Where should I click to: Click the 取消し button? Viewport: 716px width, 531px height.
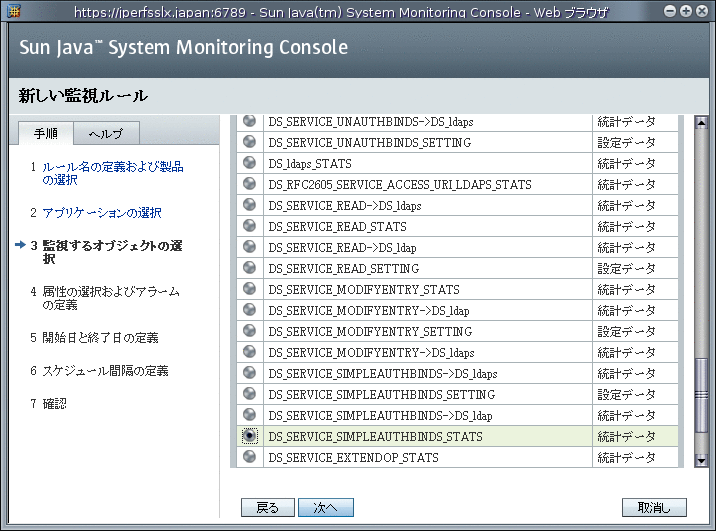654,507
